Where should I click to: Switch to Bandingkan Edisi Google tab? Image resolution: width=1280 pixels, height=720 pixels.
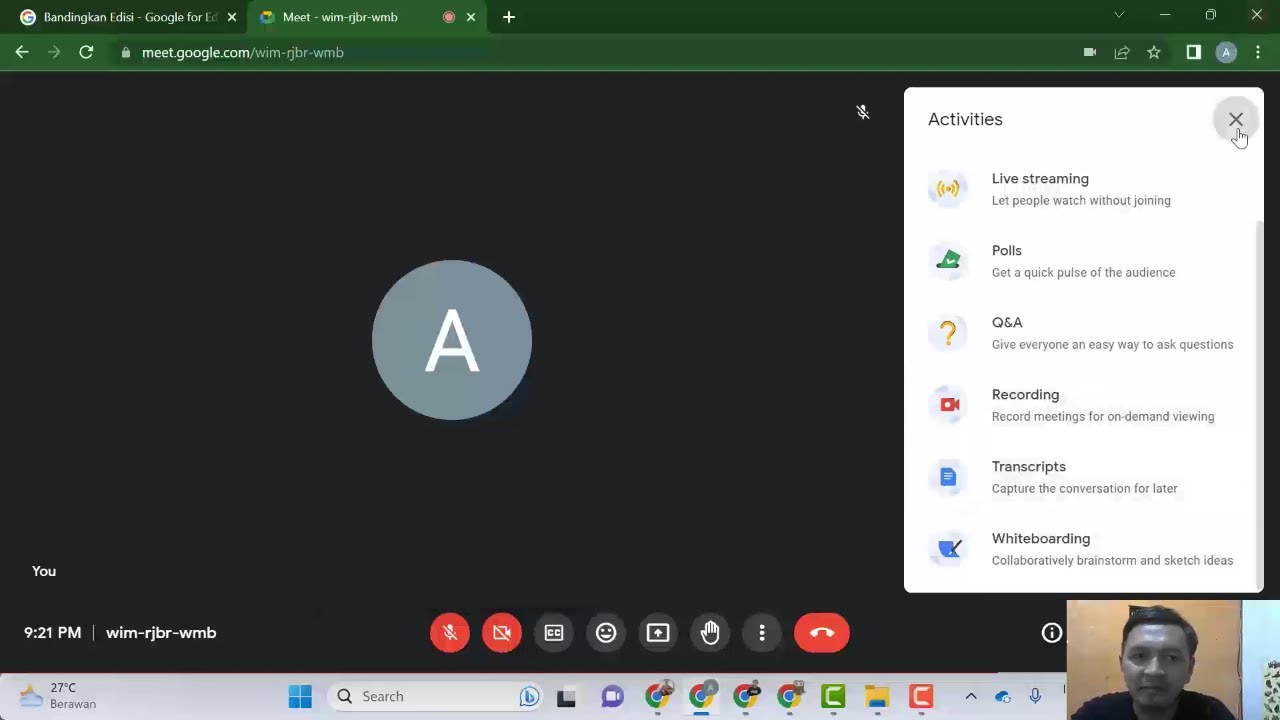tap(128, 17)
